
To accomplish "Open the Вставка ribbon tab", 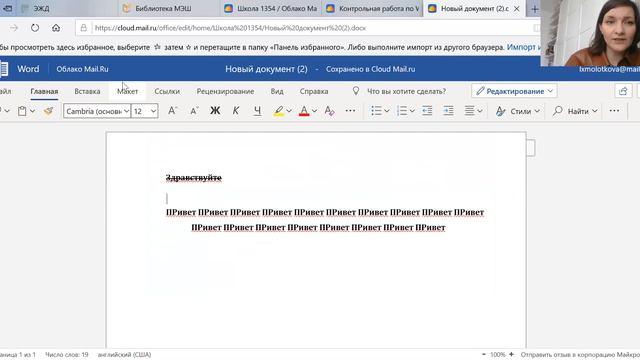I will [x=87, y=91].
